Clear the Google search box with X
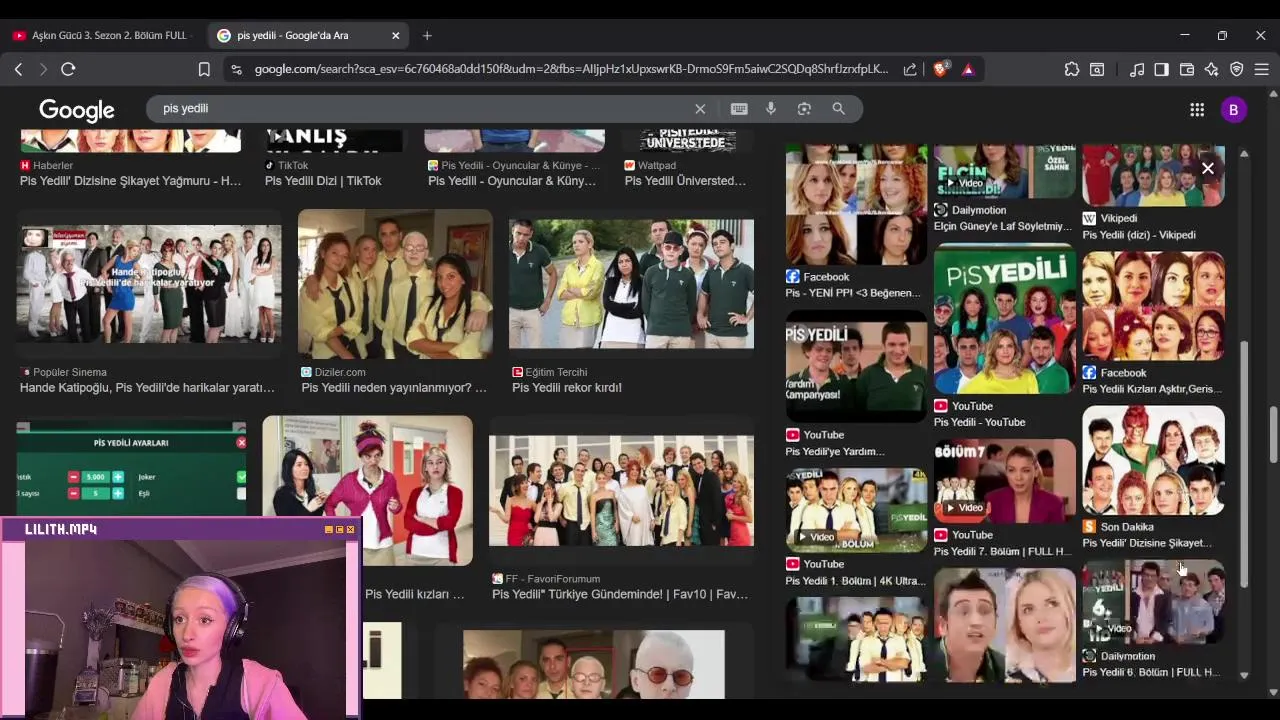Image resolution: width=1280 pixels, height=720 pixels. [700, 108]
